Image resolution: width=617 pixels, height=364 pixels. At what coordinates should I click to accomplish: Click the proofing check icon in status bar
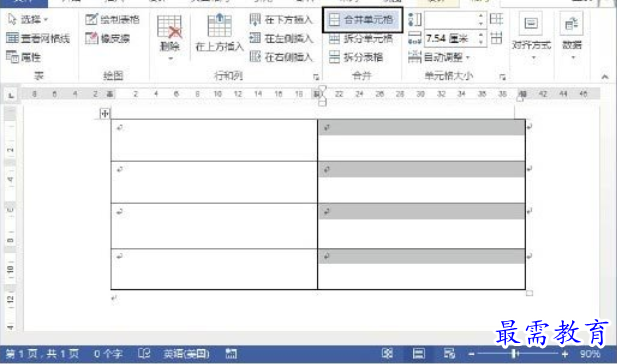coord(144,354)
